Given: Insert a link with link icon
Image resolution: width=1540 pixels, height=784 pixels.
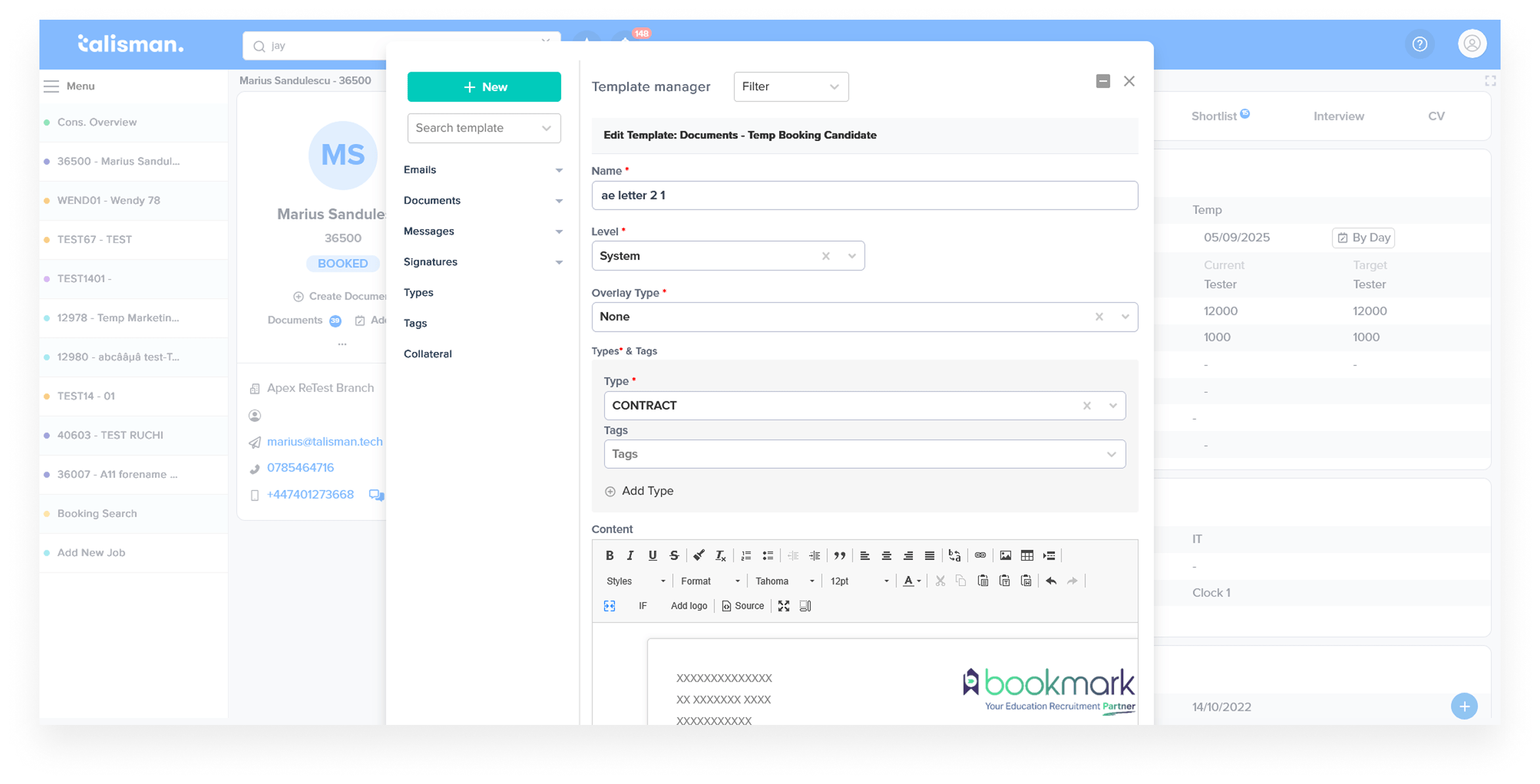Looking at the screenshot, I should coord(980,555).
